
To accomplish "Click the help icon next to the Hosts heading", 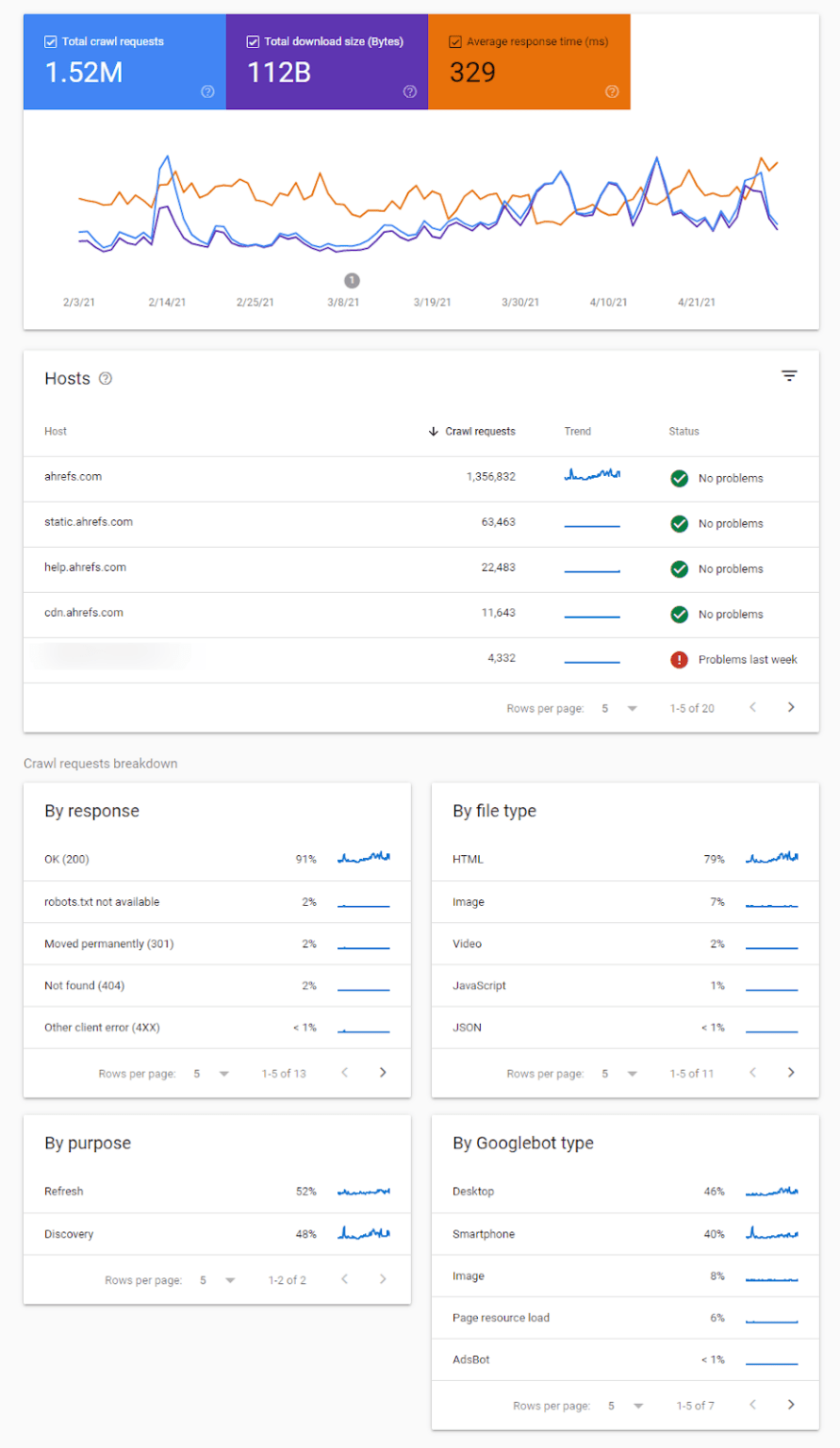I will point(104,378).
